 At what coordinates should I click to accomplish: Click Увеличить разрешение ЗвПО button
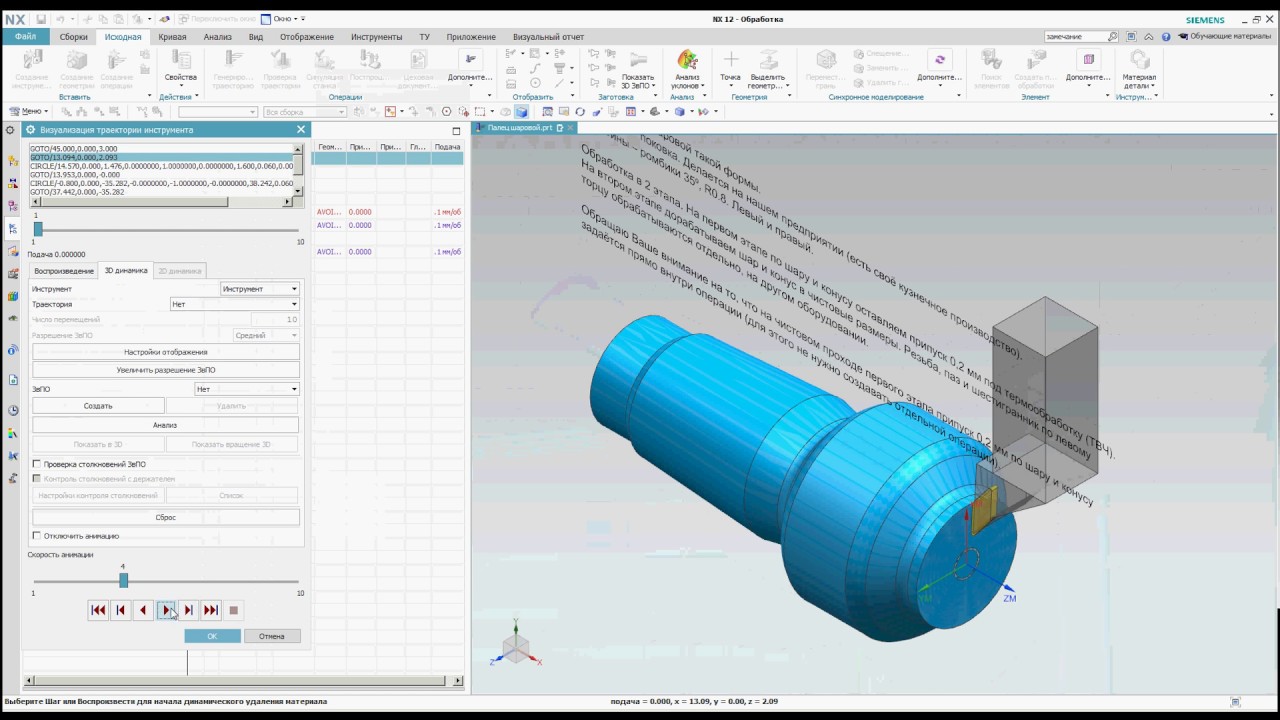[166, 370]
